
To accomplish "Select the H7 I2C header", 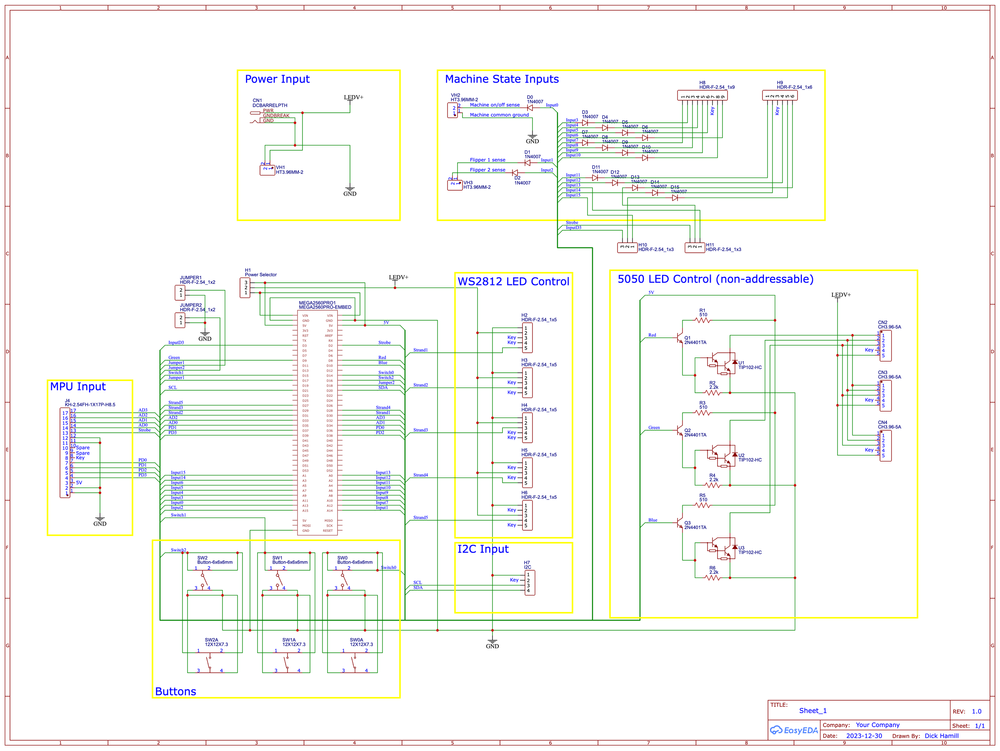I will tap(530, 583).
